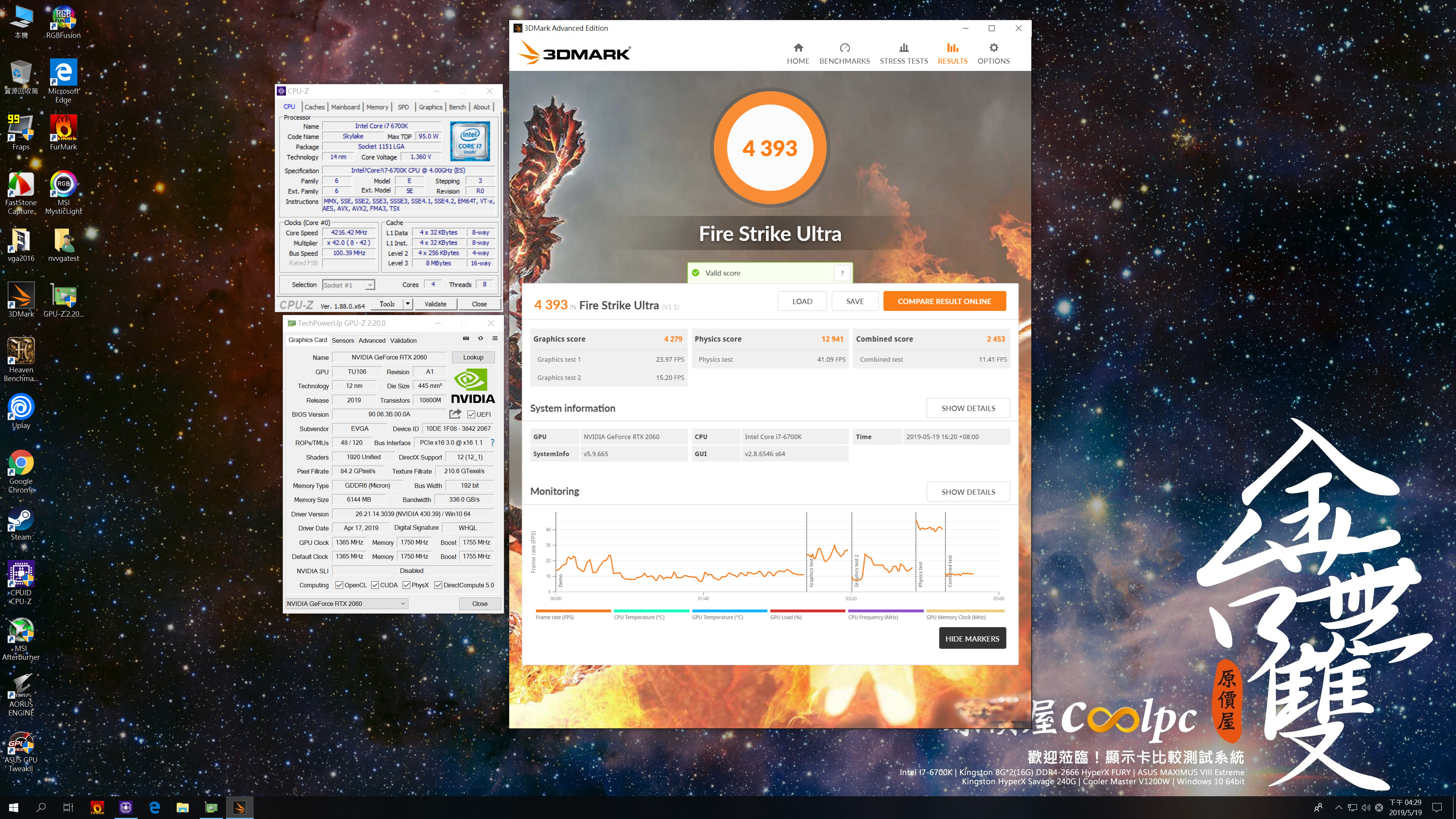Open taskbar search magnifier
Image resolution: width=1456 pixels, height=819 pixels.
coord(41,807)
